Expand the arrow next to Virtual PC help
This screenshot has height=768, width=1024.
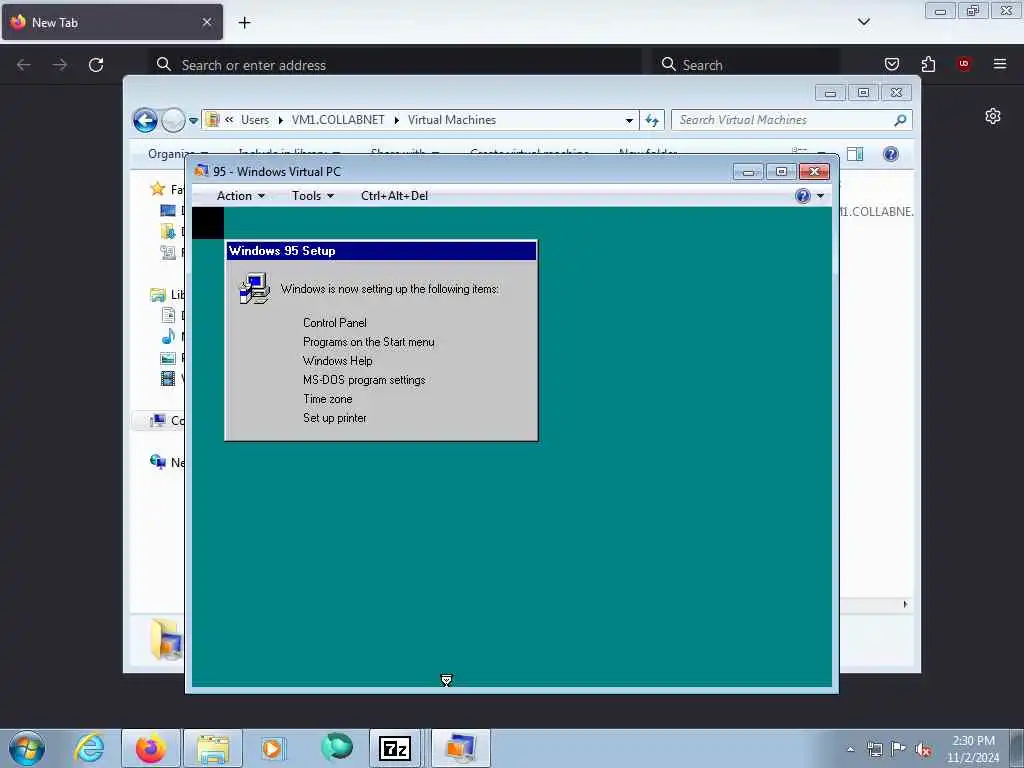click(820, 196)
